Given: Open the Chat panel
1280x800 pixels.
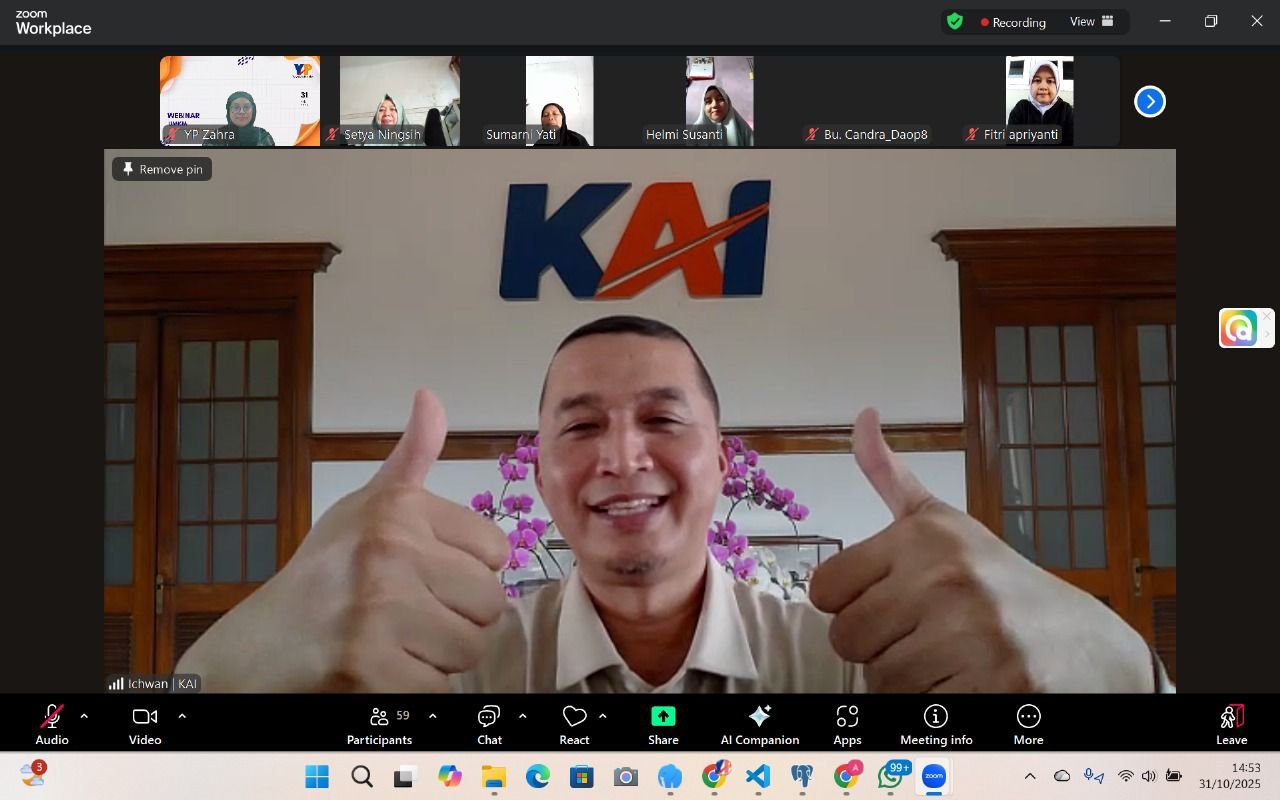Looking at the screenshot, I should click(489, 725).
